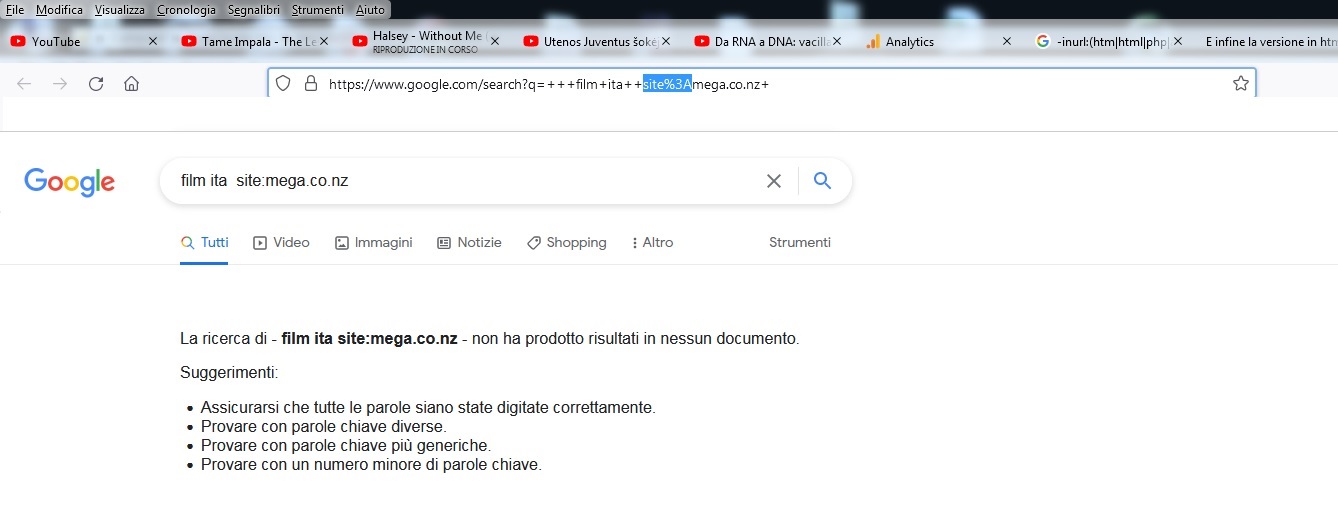This screenshot has width=1338, height=505.
Task: Reload the page with the refresh icon
Action: 96,84
